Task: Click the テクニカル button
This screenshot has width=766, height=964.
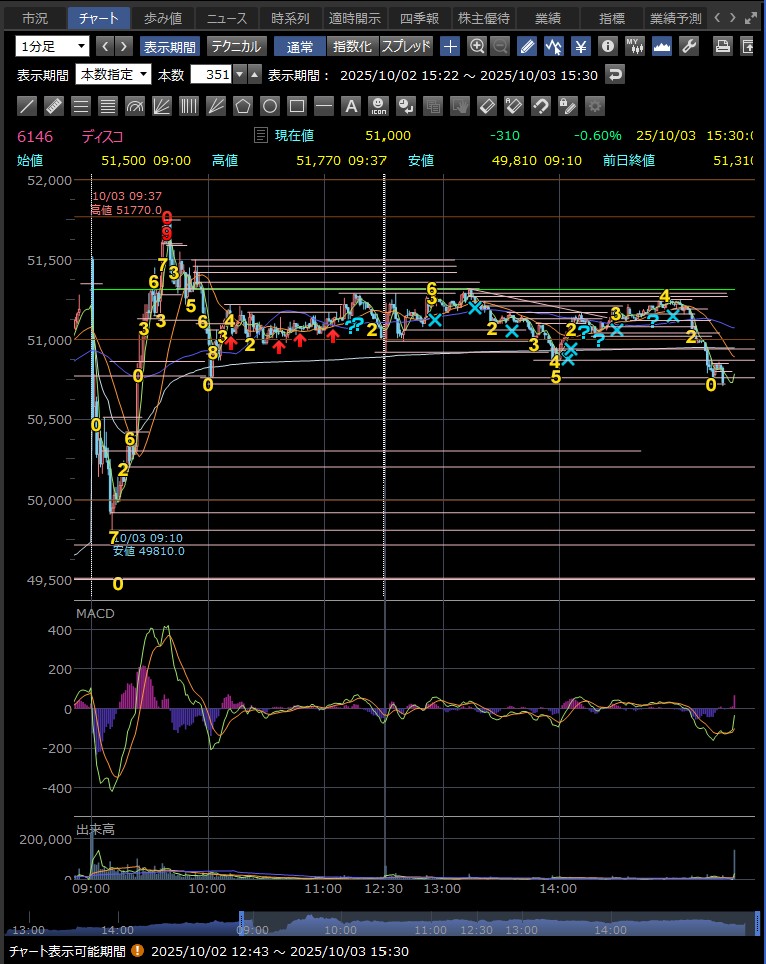Action: click(x=237, y=46)
